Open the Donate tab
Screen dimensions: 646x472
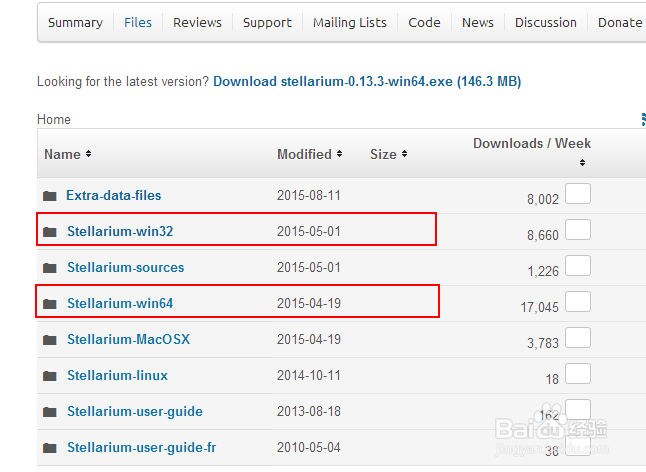click(x=620, y=23)
